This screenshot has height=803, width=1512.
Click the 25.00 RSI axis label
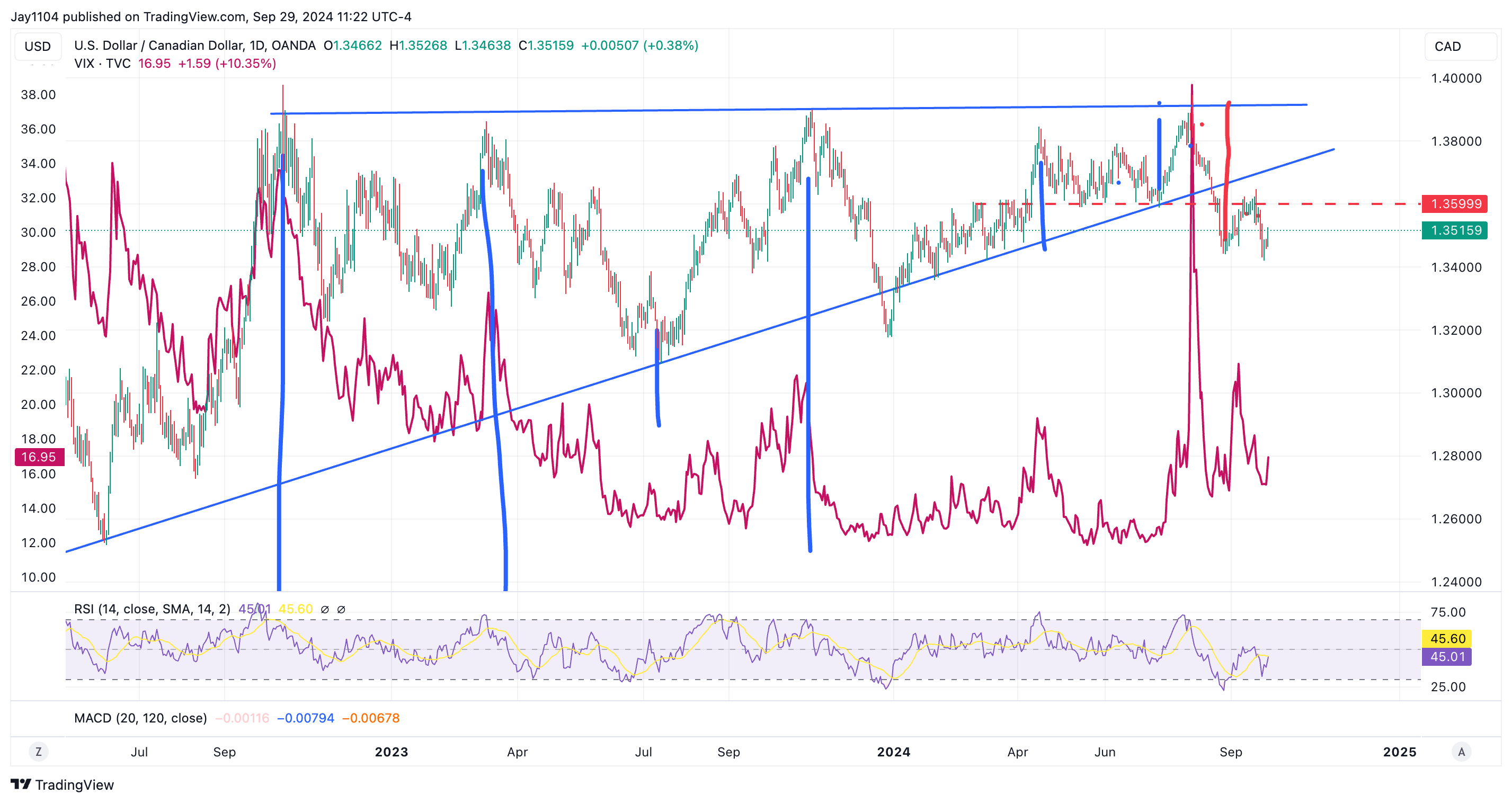pyautogui.click(x=1448, y=687)
